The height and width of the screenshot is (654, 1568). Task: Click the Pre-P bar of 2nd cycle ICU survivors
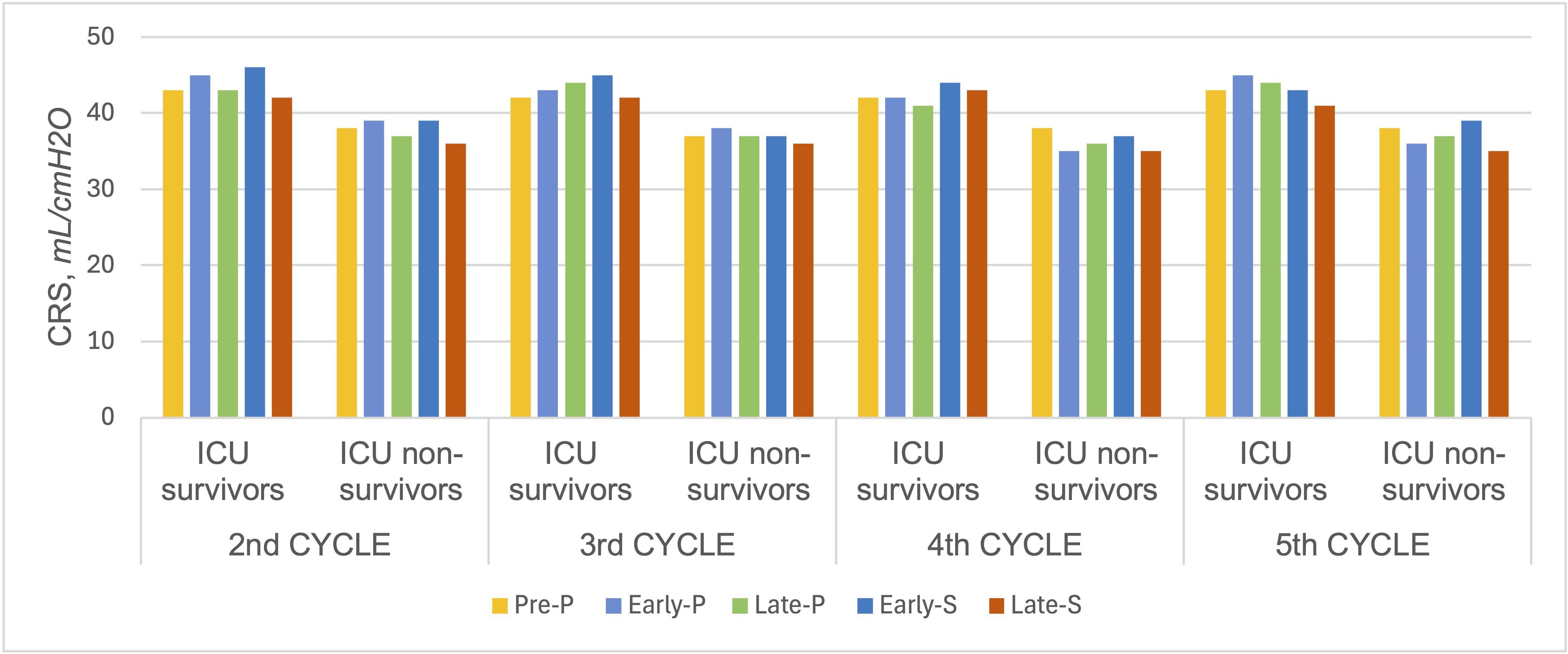pos(173,254)
